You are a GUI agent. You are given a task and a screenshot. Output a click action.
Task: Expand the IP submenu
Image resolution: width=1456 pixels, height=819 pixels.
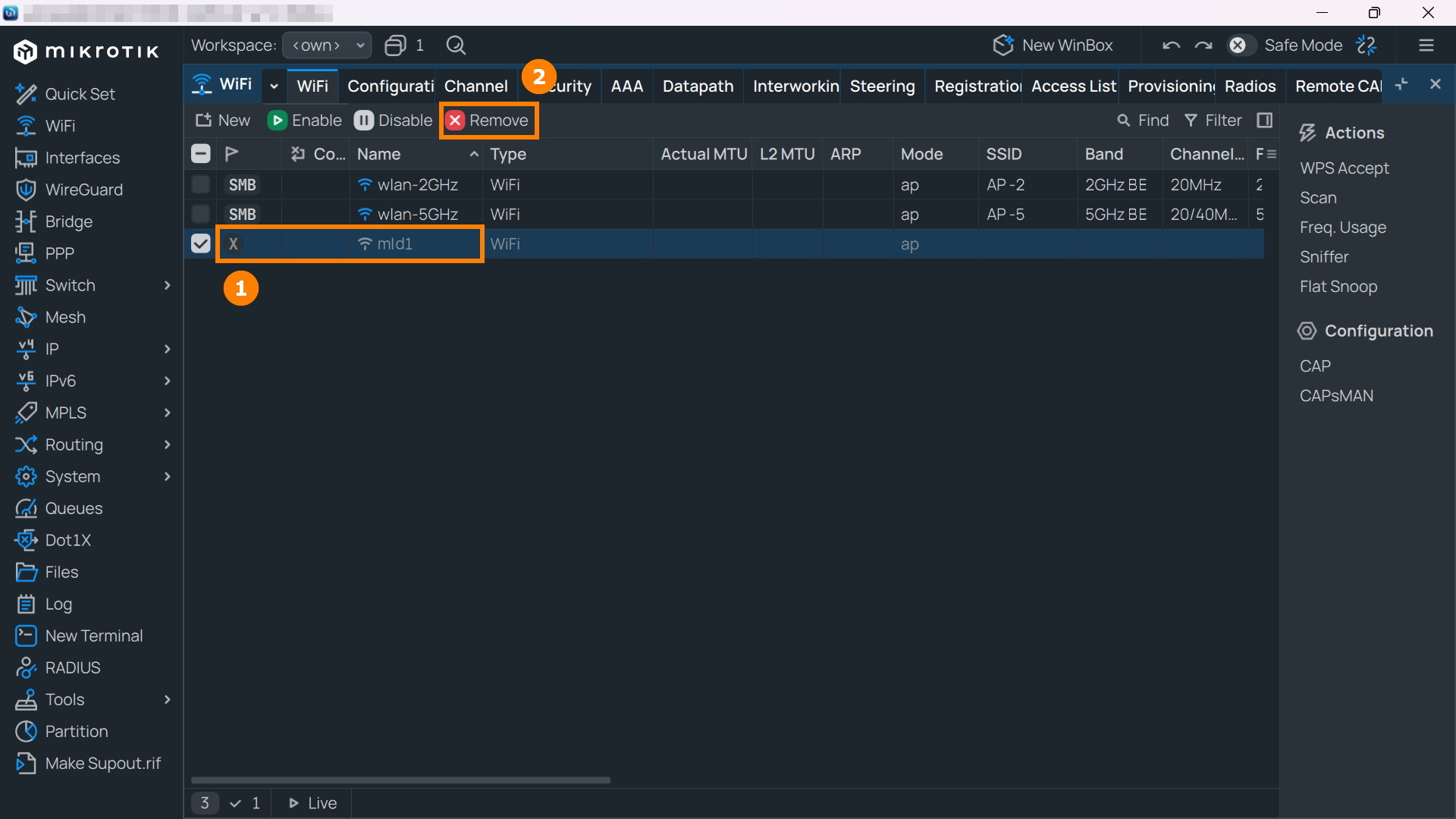[x=168, y=349]
